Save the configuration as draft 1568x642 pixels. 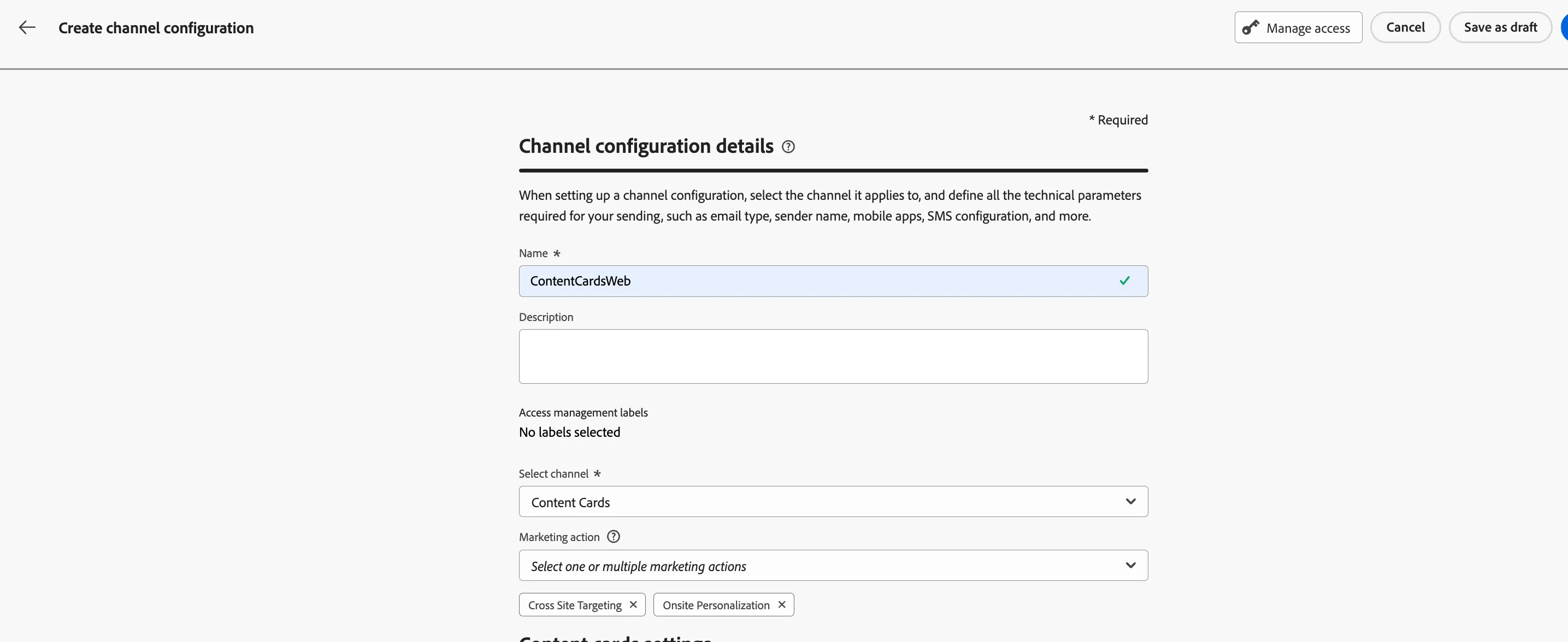1500,27
